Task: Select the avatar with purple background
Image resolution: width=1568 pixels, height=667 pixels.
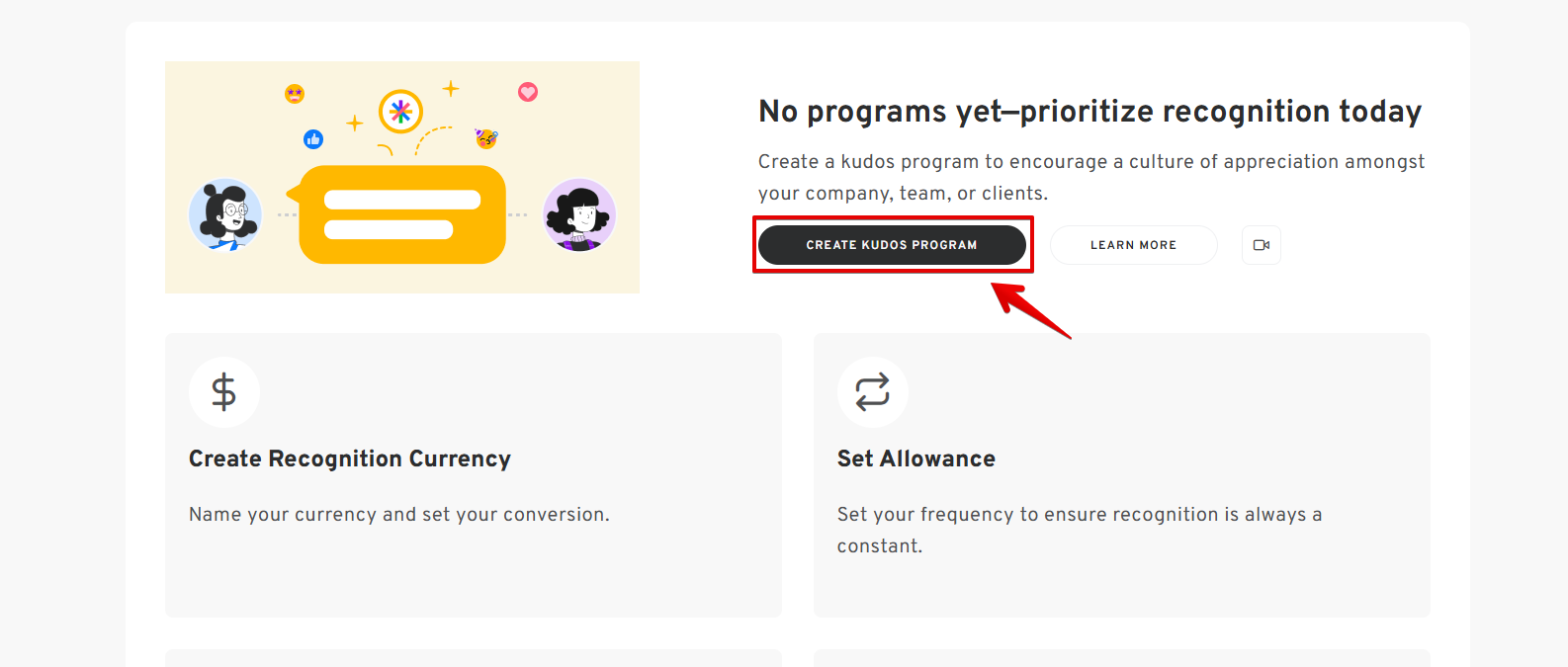Action: (579, 214)
